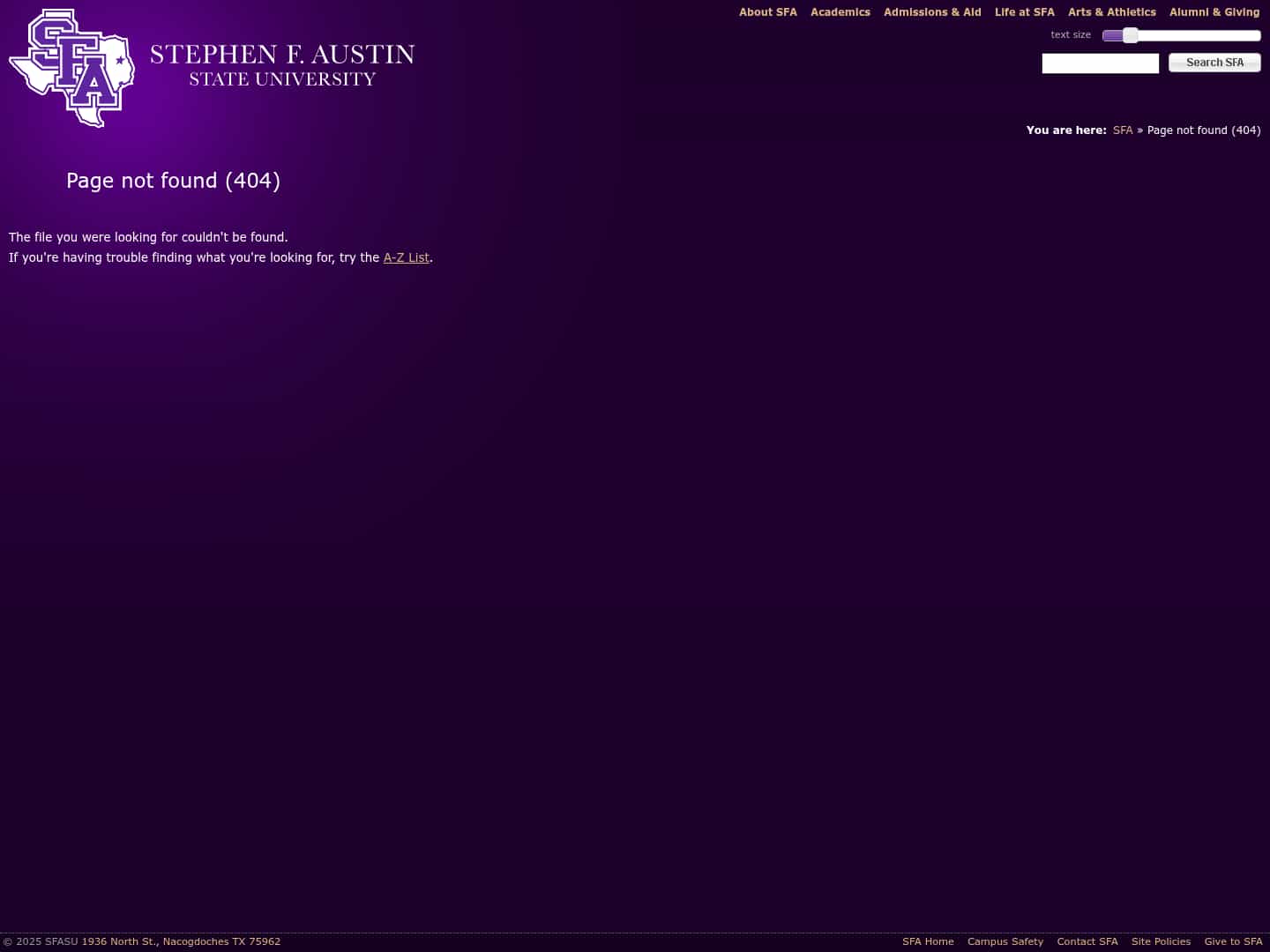Click the Page not found heading
Screen dimensions: 1270x952
(x=173, y=181)
